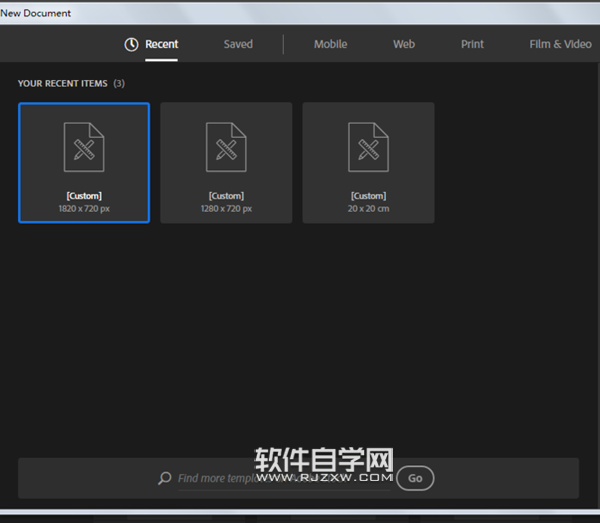Click the [Custom] title of the highlighted preset
600x523 pixels.
coord(84,196)
